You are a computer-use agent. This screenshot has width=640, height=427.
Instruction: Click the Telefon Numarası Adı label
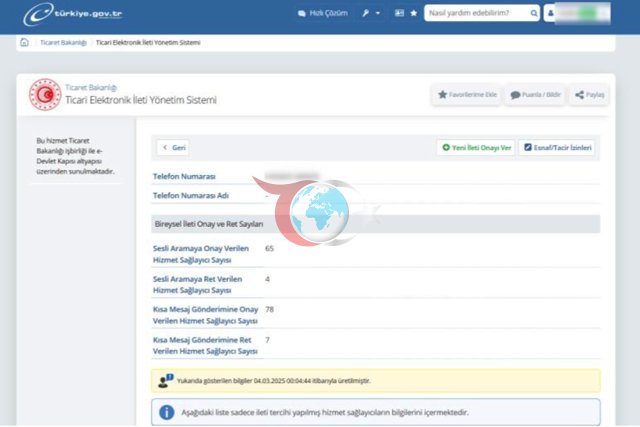[191, 196]
